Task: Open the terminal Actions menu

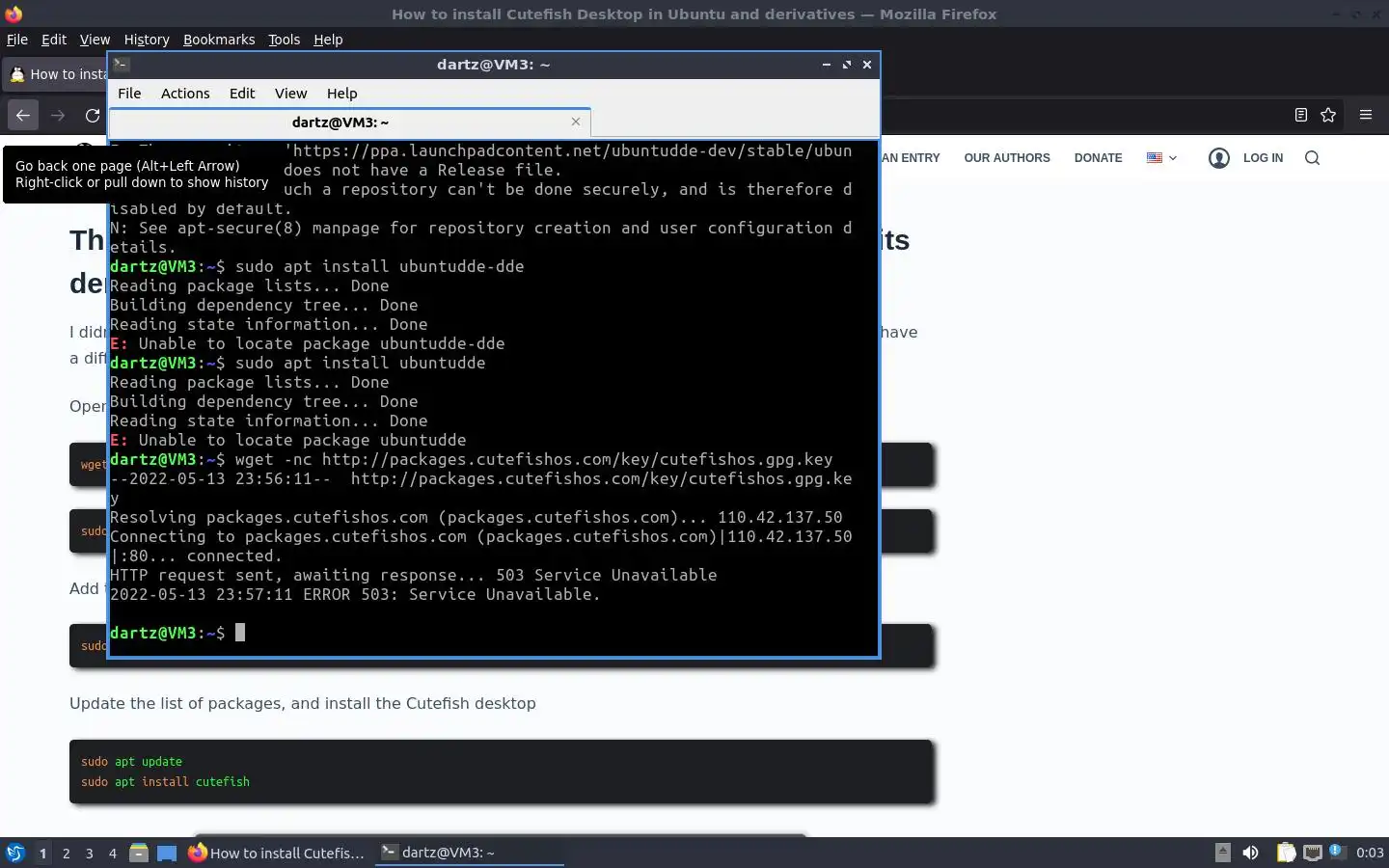Action: click(185, 94)
